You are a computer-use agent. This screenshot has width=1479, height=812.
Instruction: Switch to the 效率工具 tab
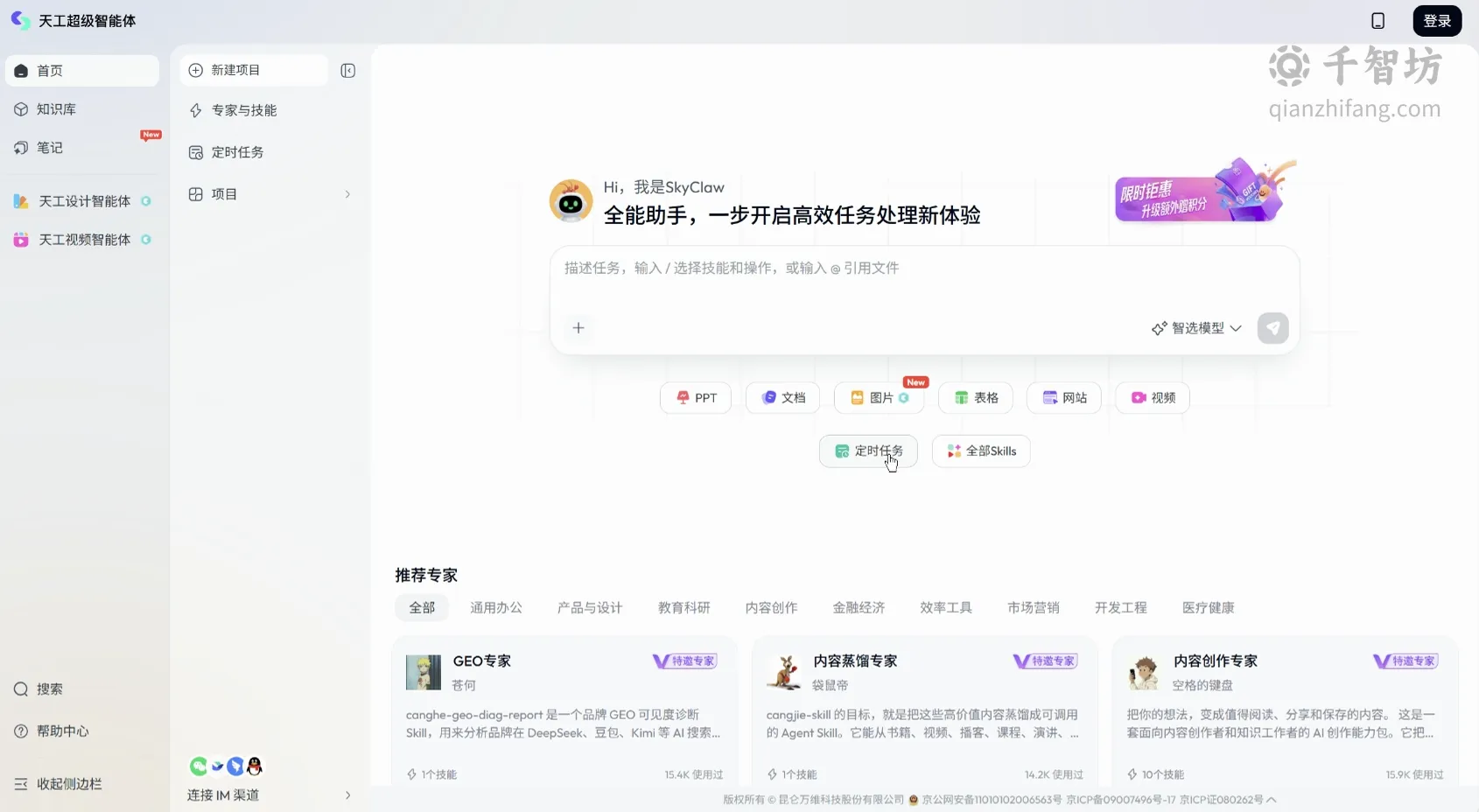[946, 608]
